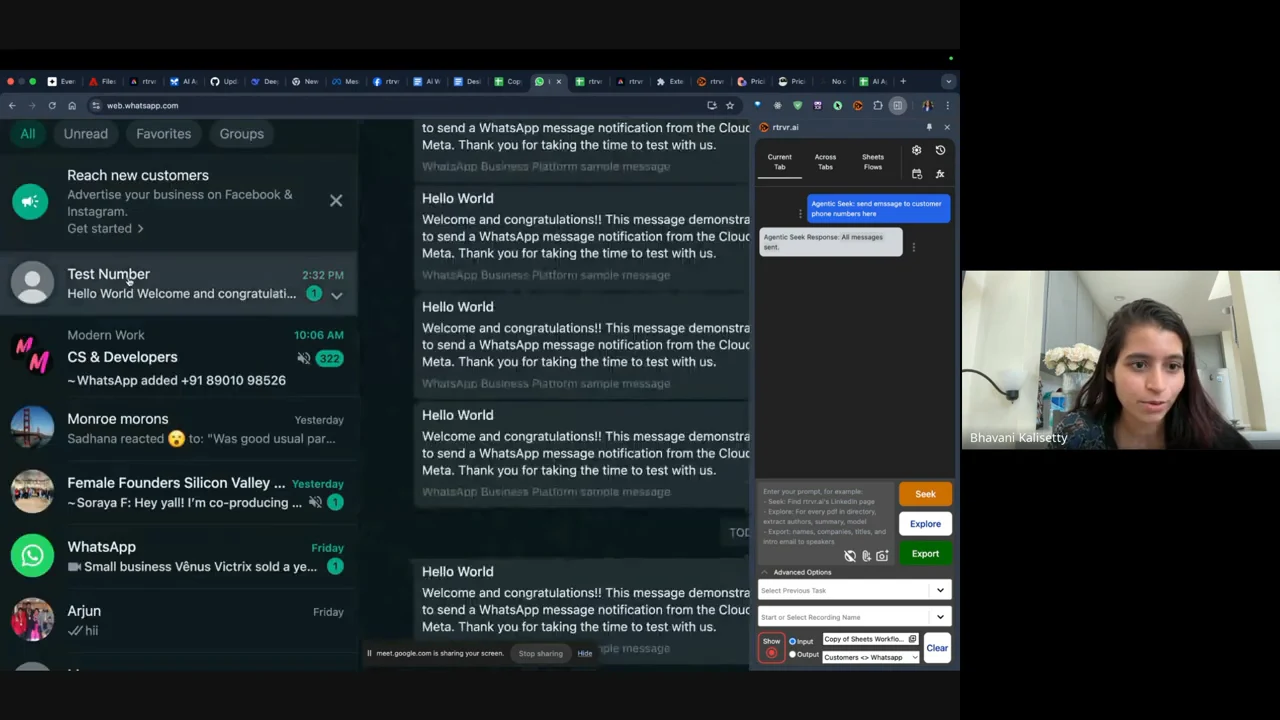The image size is (1280, 720).
Task: Click the screenshot camera icon in prompt box
Action: point(882,556)
